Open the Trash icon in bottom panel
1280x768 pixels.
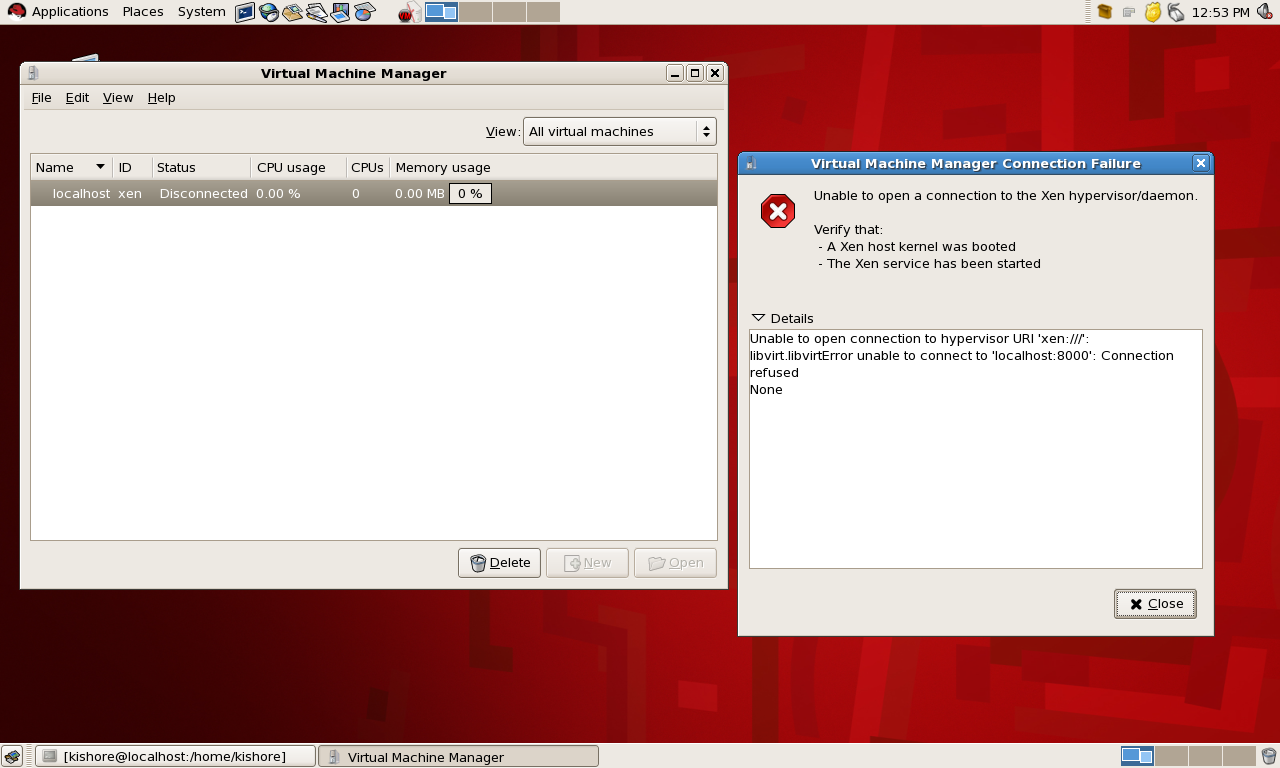coord(1268,756)
